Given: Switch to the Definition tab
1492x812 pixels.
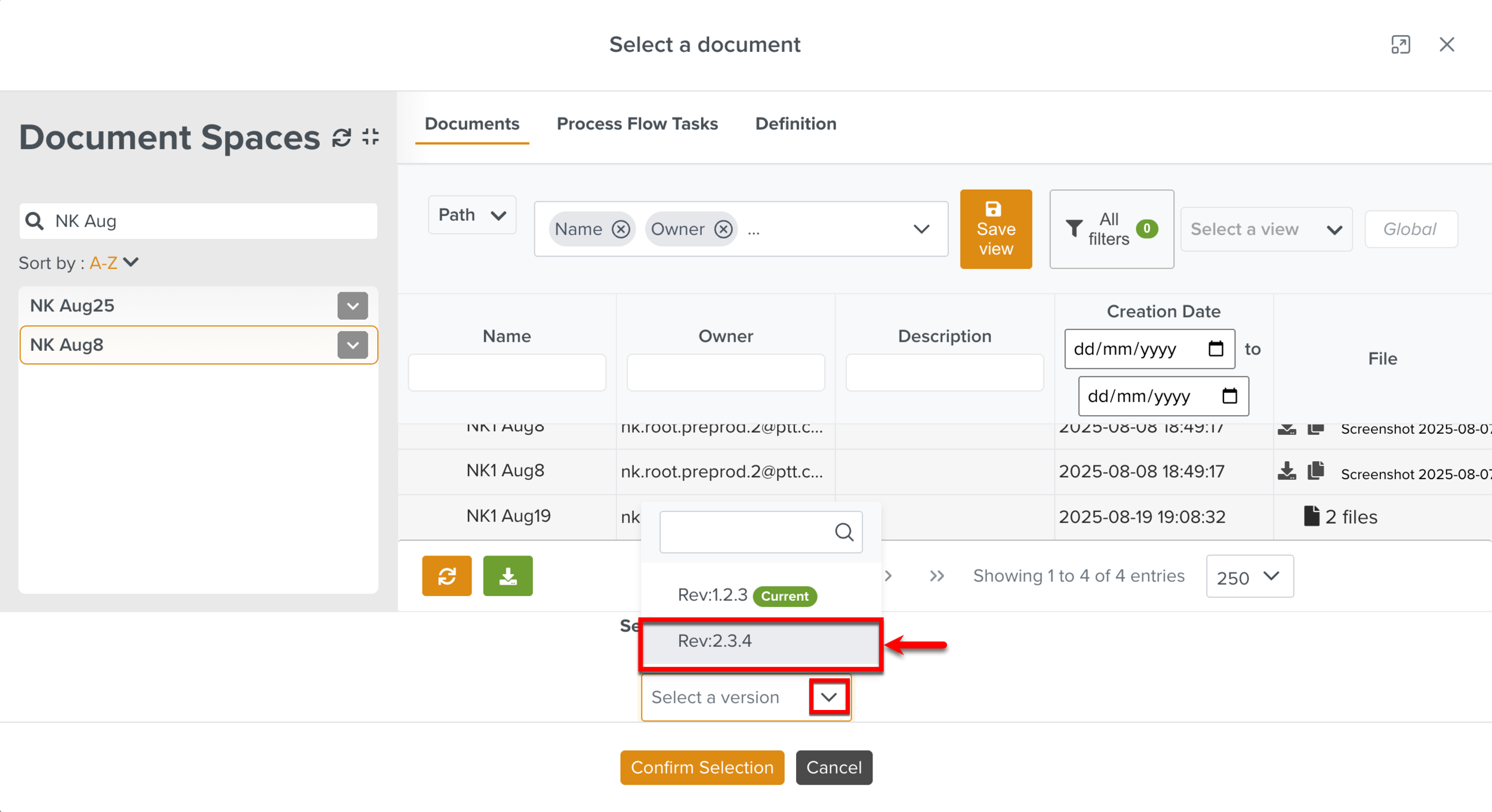Looking at the screenshot, I should [796, 124].
